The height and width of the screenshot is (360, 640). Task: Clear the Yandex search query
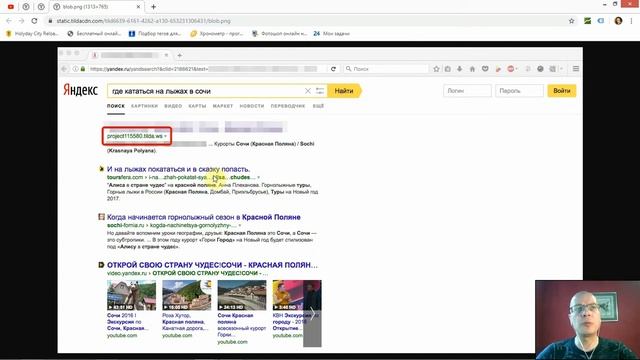point(308,91)
